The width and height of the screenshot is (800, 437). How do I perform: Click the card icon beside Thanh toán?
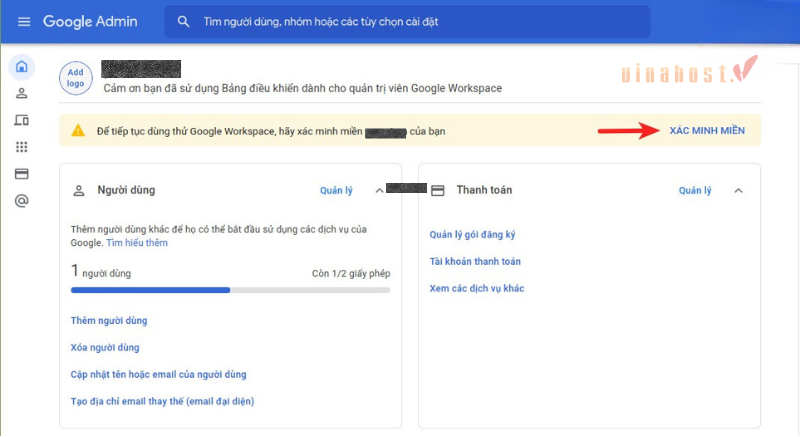[438, 191]
